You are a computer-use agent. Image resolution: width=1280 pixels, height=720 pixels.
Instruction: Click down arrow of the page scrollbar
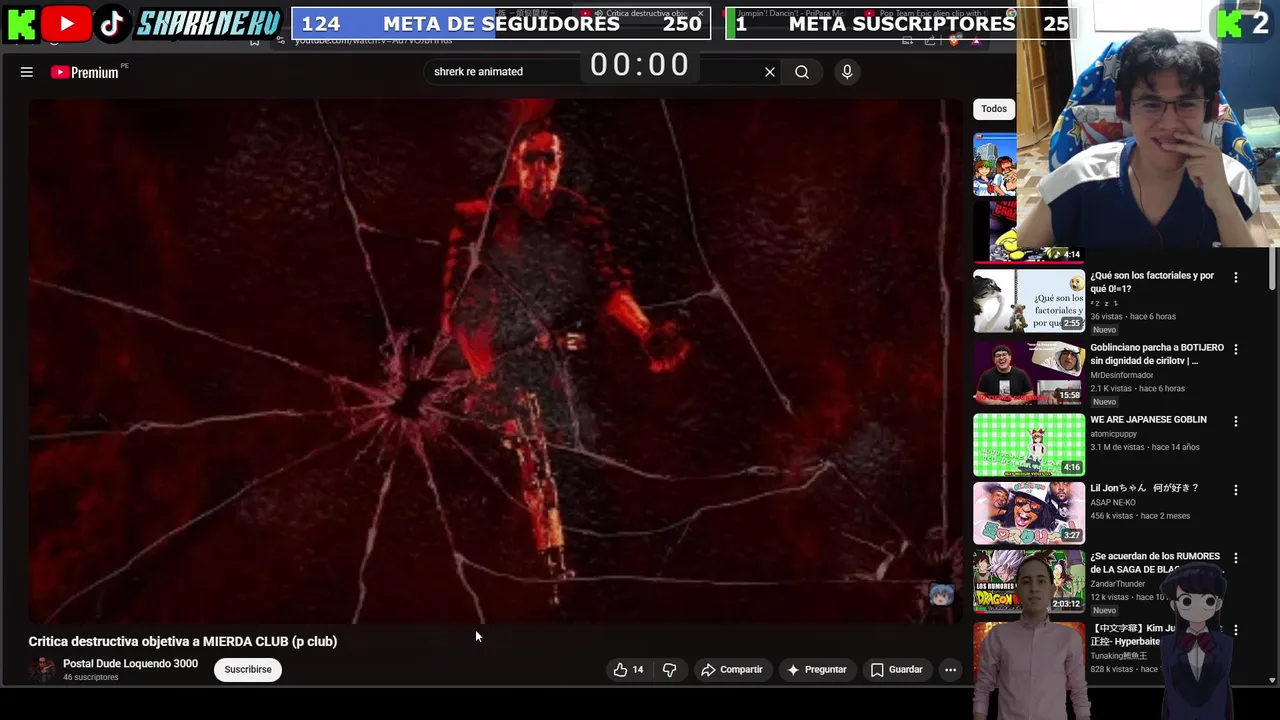[1272, 680]
